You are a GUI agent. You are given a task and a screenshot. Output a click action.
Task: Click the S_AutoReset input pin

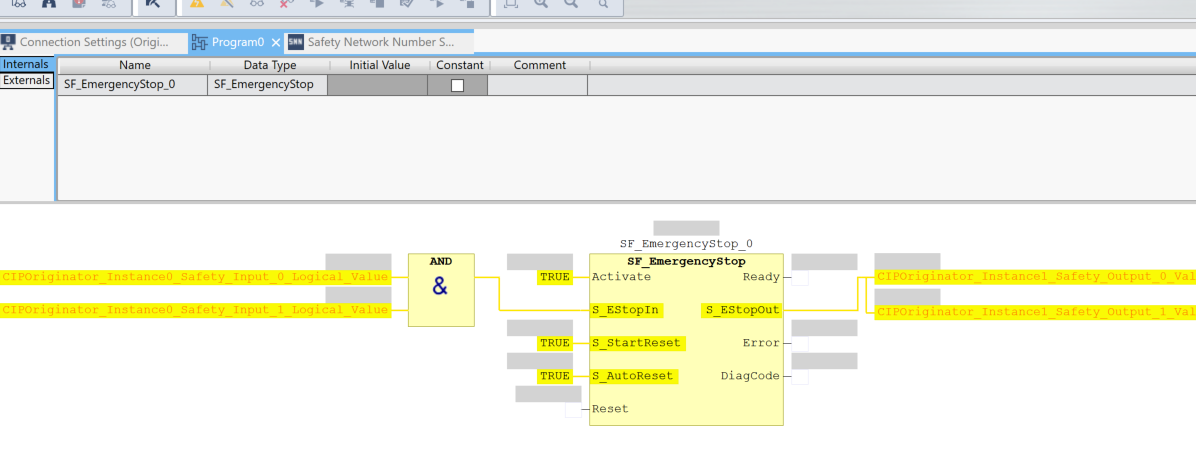click(632, 376)
